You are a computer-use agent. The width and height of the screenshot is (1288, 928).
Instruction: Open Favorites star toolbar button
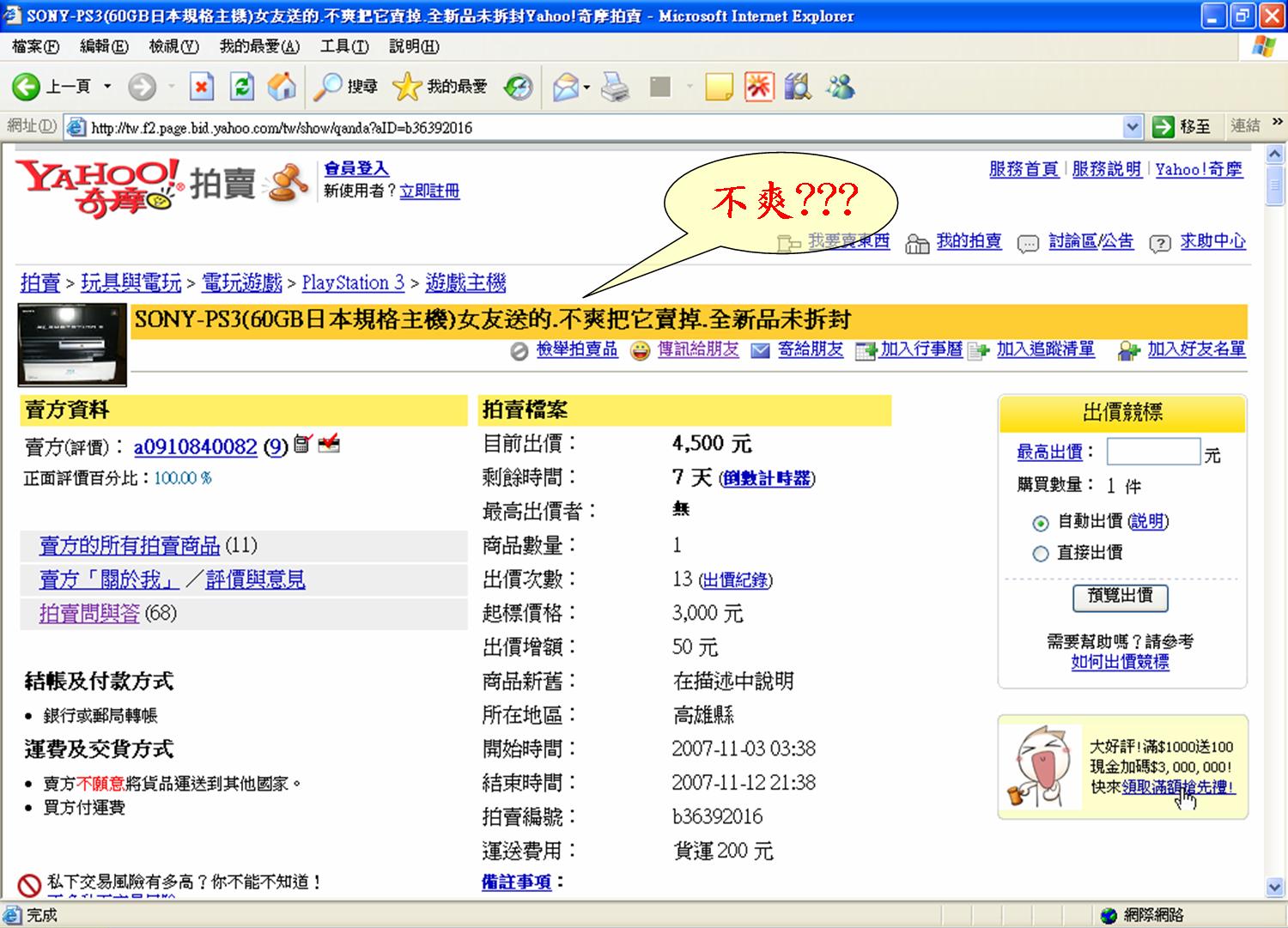(x=406, y=86)
